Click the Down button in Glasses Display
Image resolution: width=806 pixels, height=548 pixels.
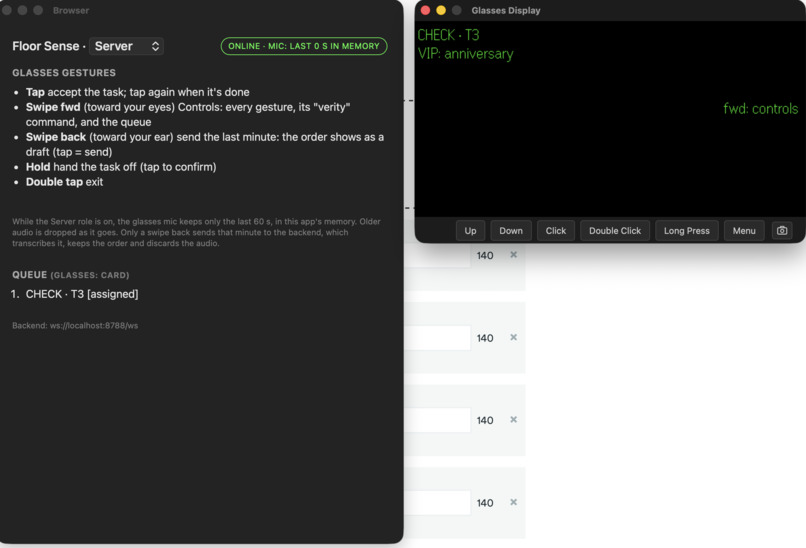pos(511,231)
